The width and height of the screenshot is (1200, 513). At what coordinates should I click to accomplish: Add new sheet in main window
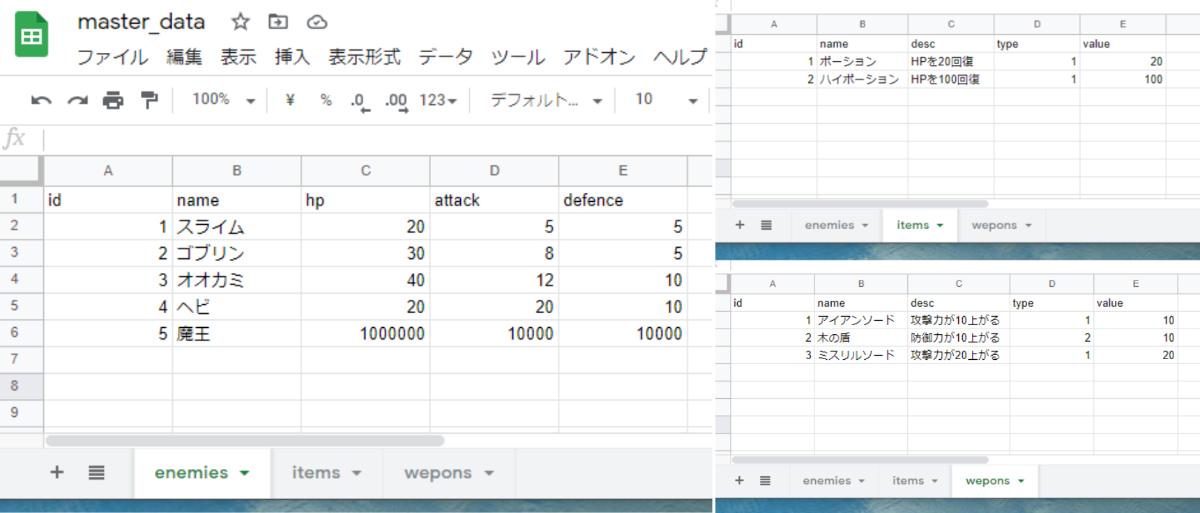tap(57, 472)
